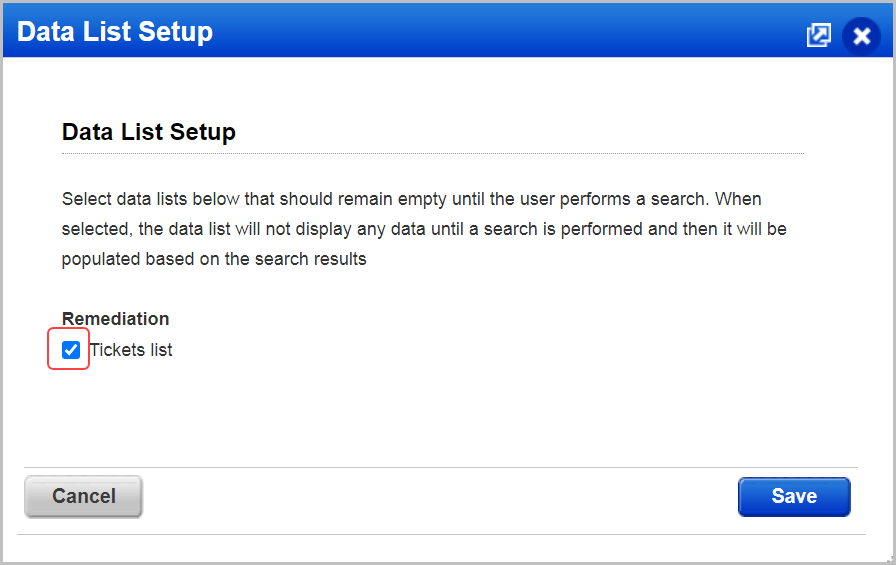Close the Data List Setup dialog
The image size is (896, 565).
point(861,36)
